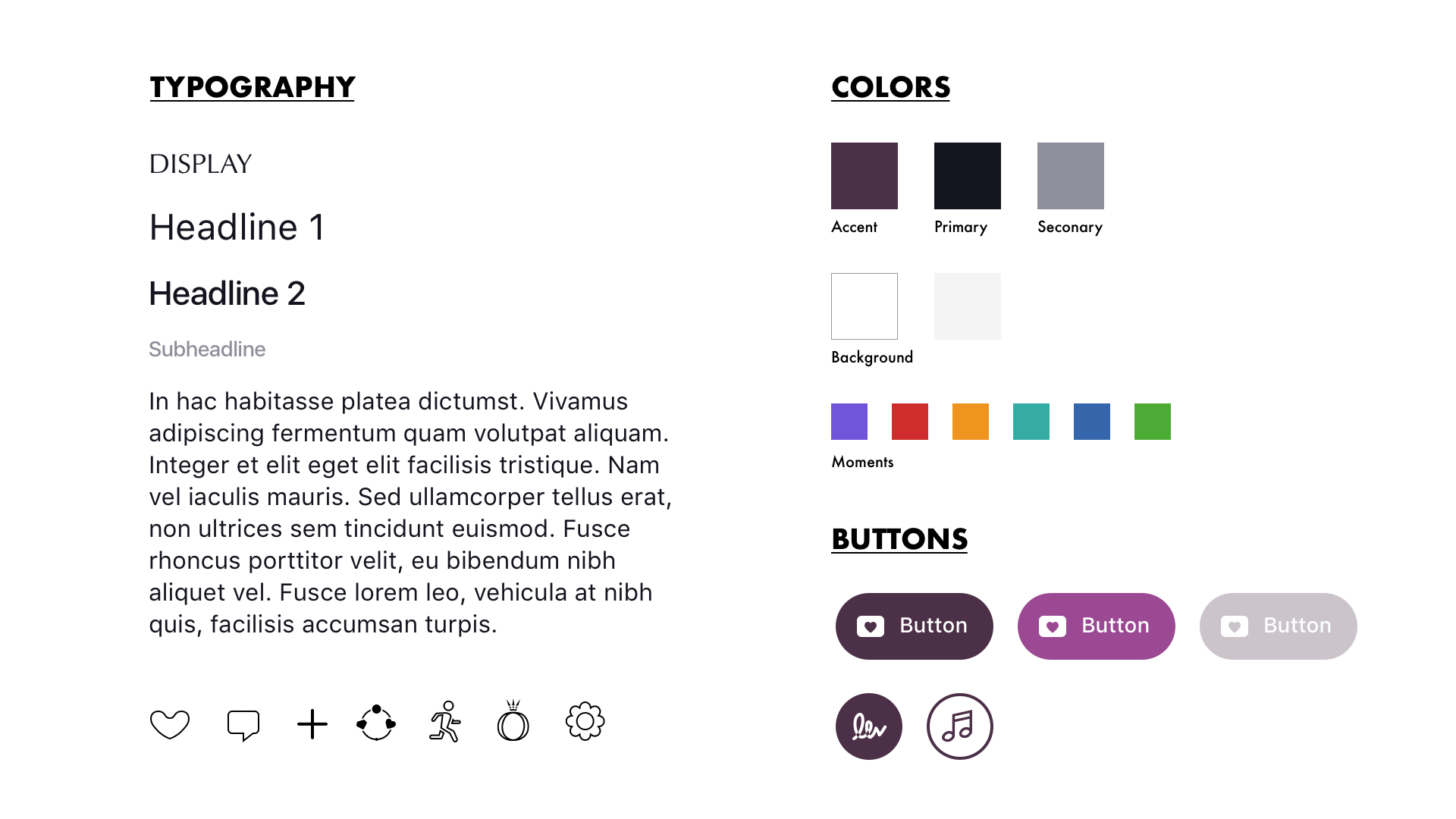This screenshot has width=1456, height=819.
Task: Click the heart outline icon
Action: pos(170,724)
